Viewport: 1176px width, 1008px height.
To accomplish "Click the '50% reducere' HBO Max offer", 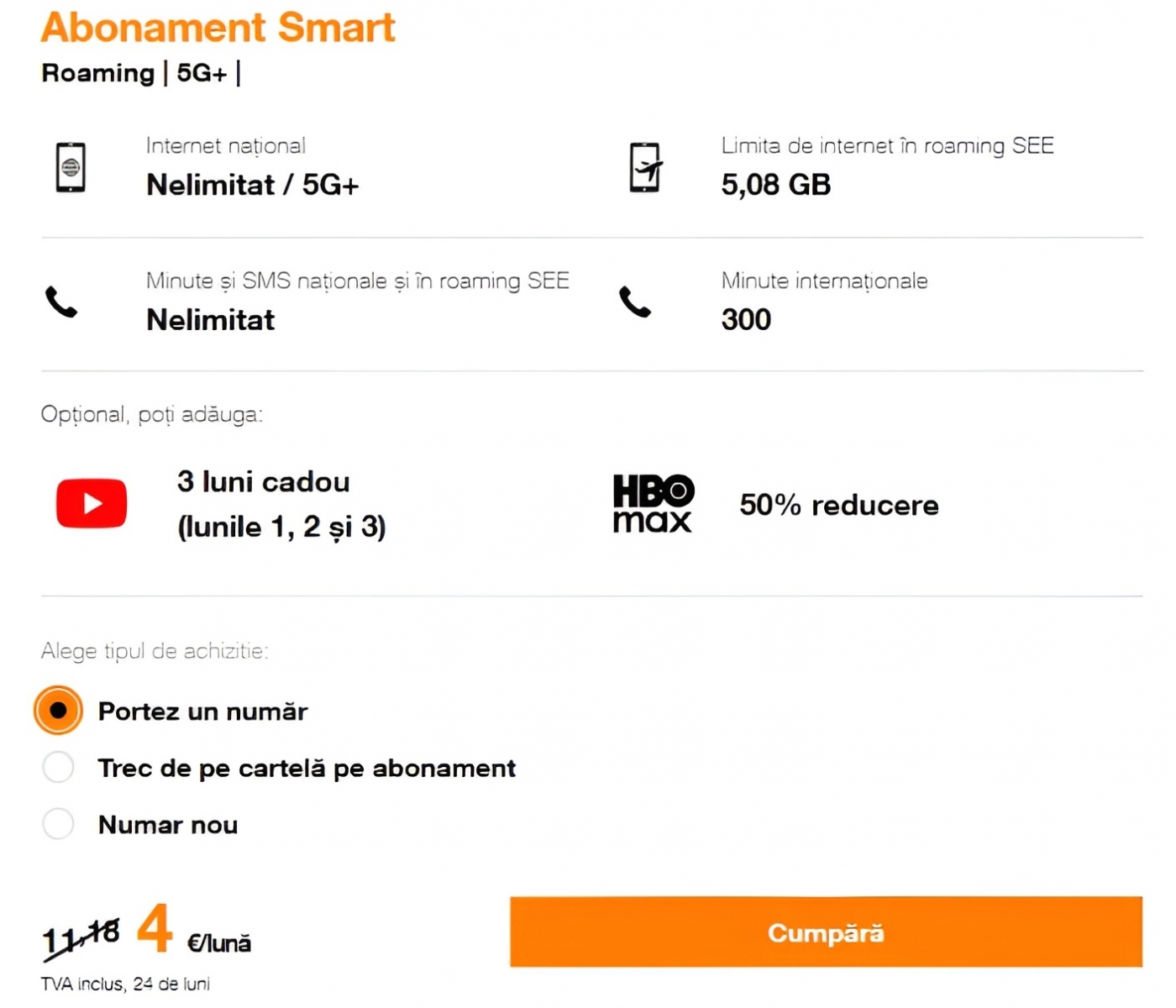I will point(838,505).
